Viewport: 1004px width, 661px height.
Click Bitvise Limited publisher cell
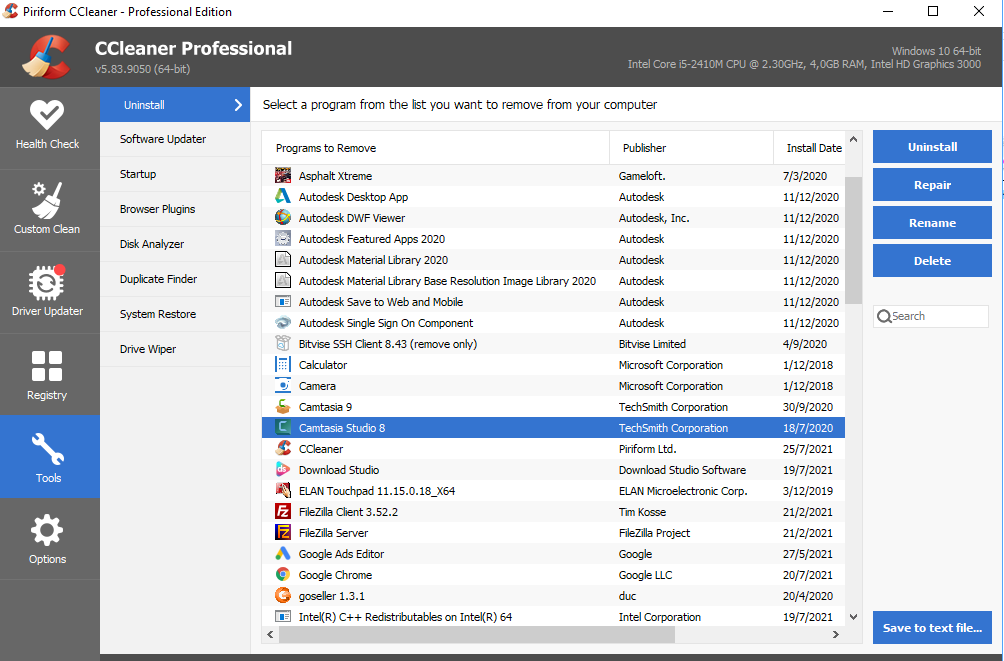click(652, 344)
